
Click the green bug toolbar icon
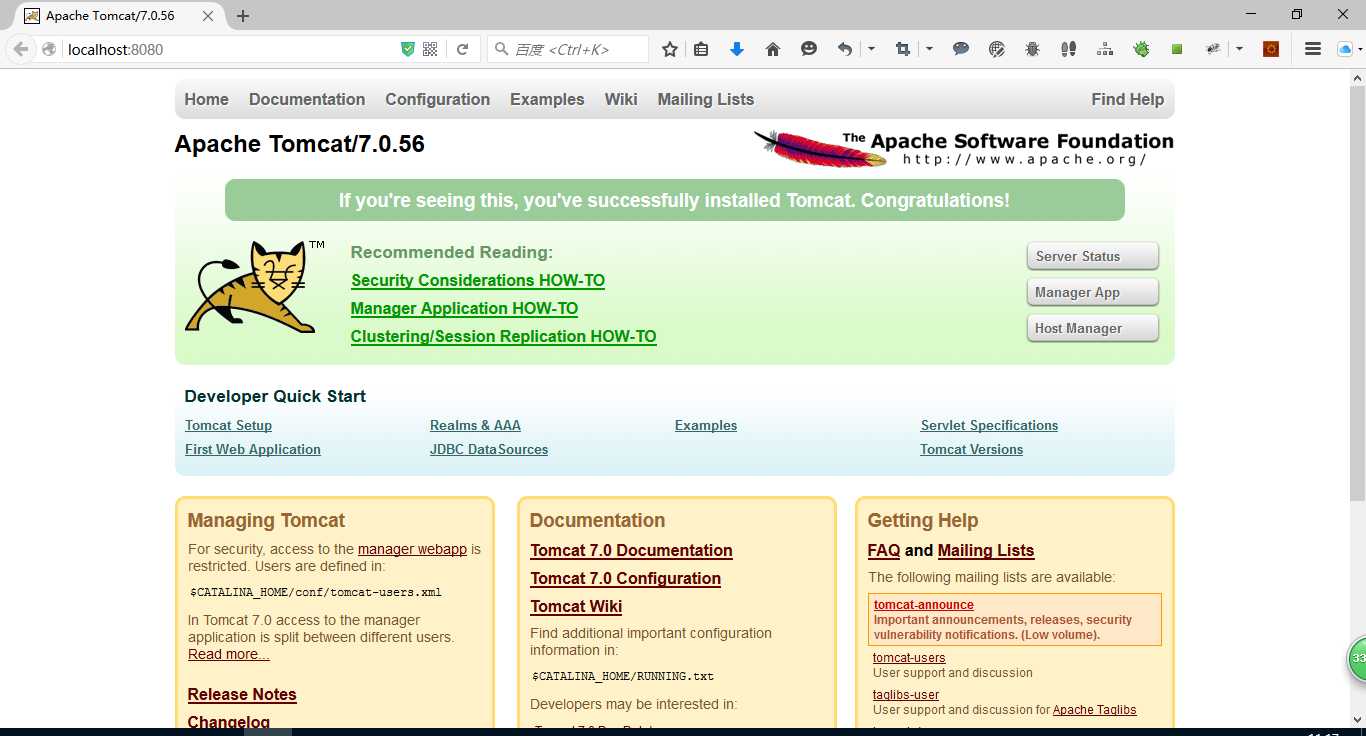click(x=1141, y=49)
